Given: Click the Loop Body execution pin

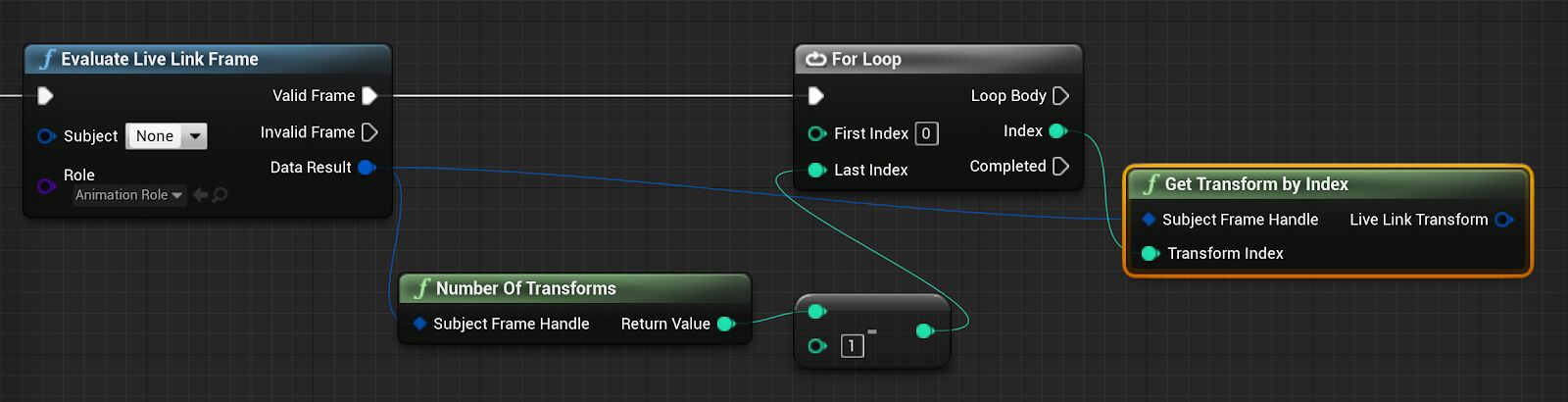Looking at the screenshot, I should coord(1060,96).
